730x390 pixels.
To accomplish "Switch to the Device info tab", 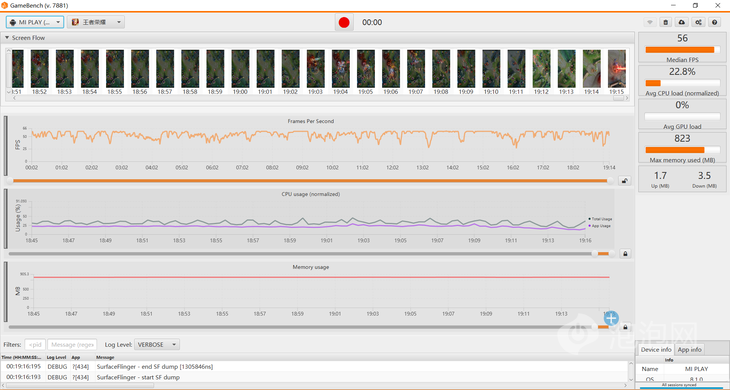I will pos(656,350).
